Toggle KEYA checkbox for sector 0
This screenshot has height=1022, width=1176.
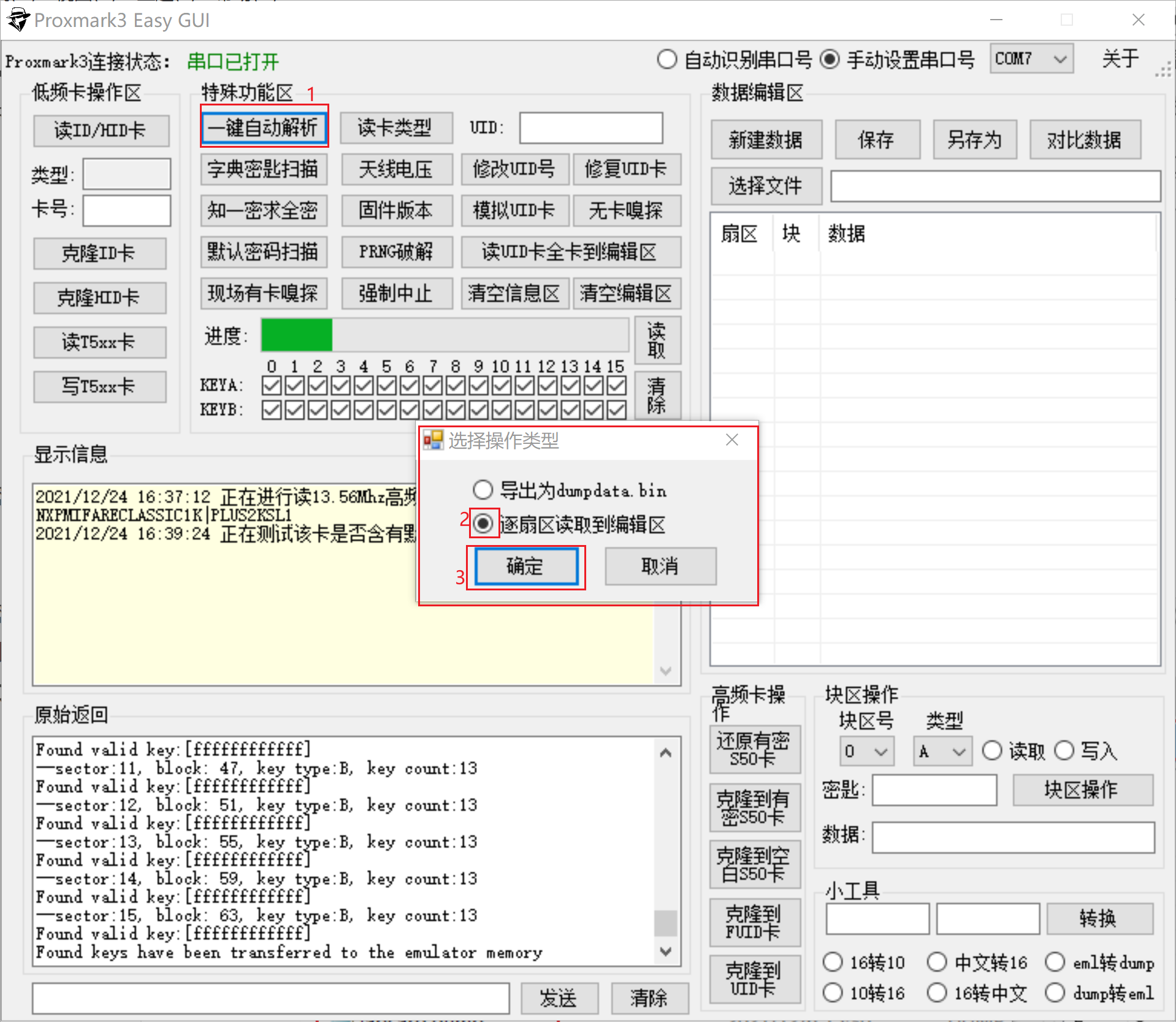(271, 386)
